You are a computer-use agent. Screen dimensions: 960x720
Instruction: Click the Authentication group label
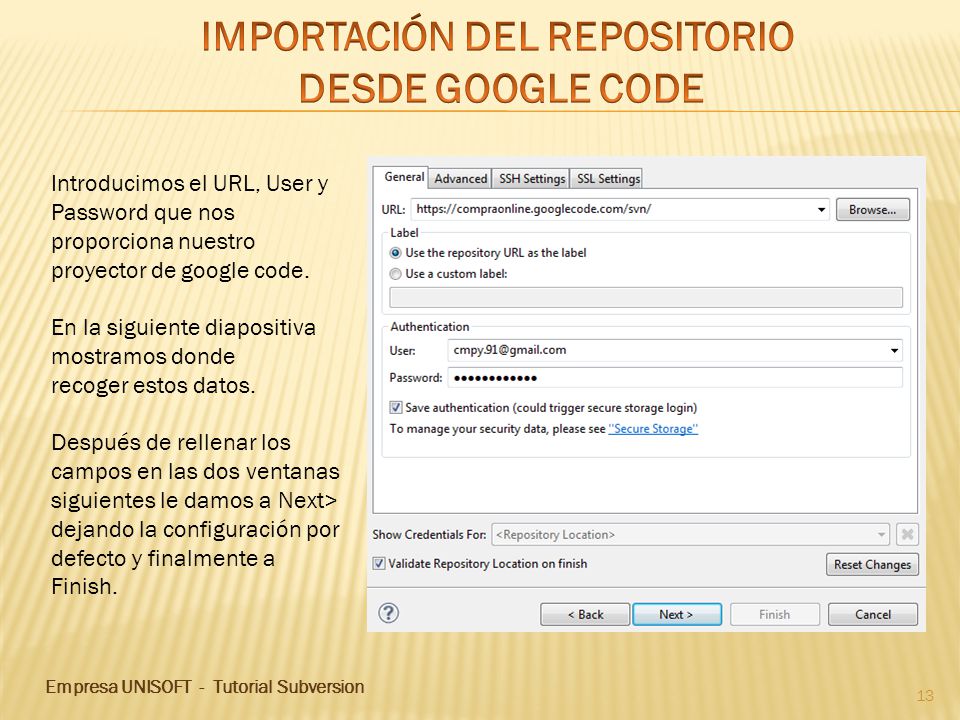pos(430,327)
